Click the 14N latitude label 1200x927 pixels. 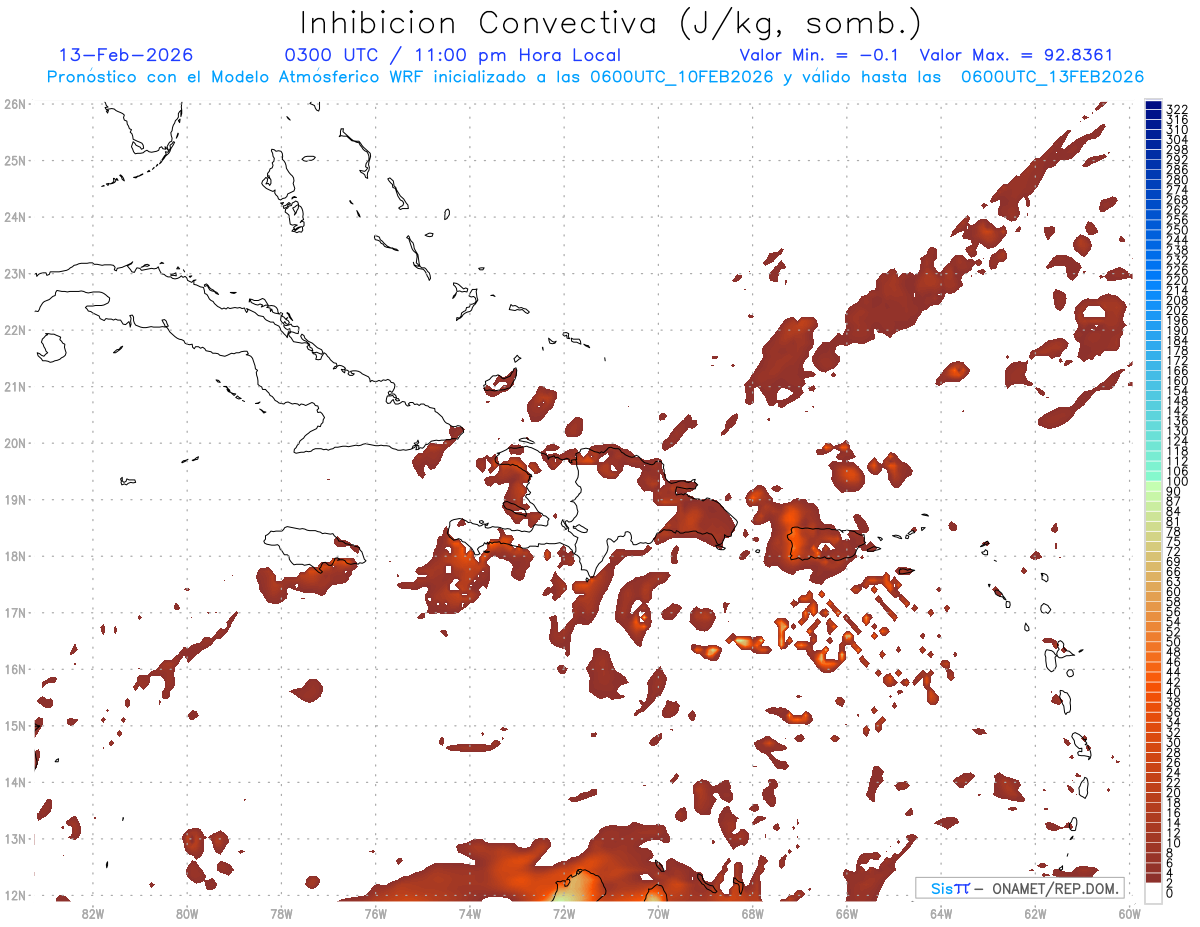coord(15,782)
